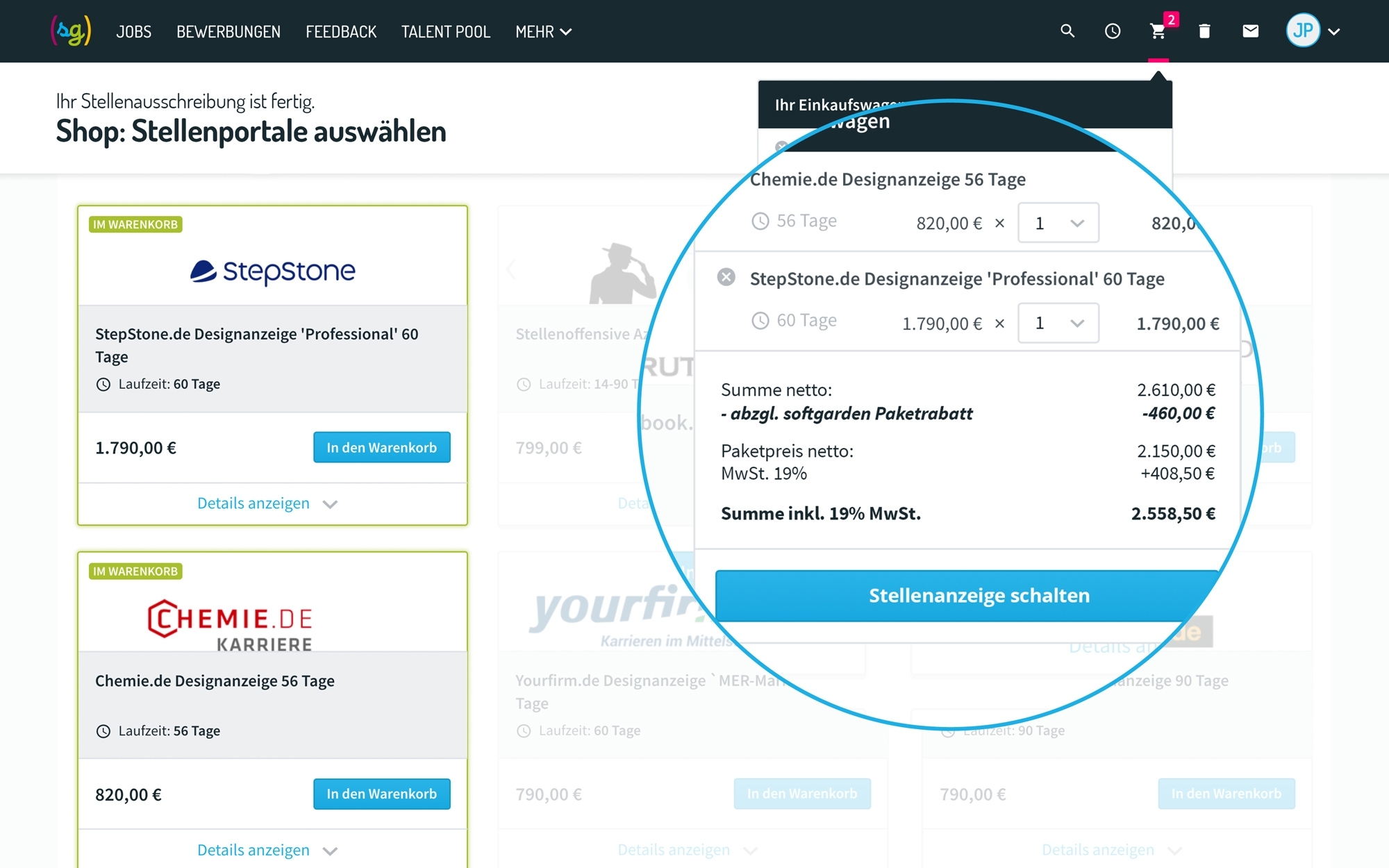Add Chemie.de ad via In den Warenkorb
Screen dimensions: 1389x868
coord(381,794)
